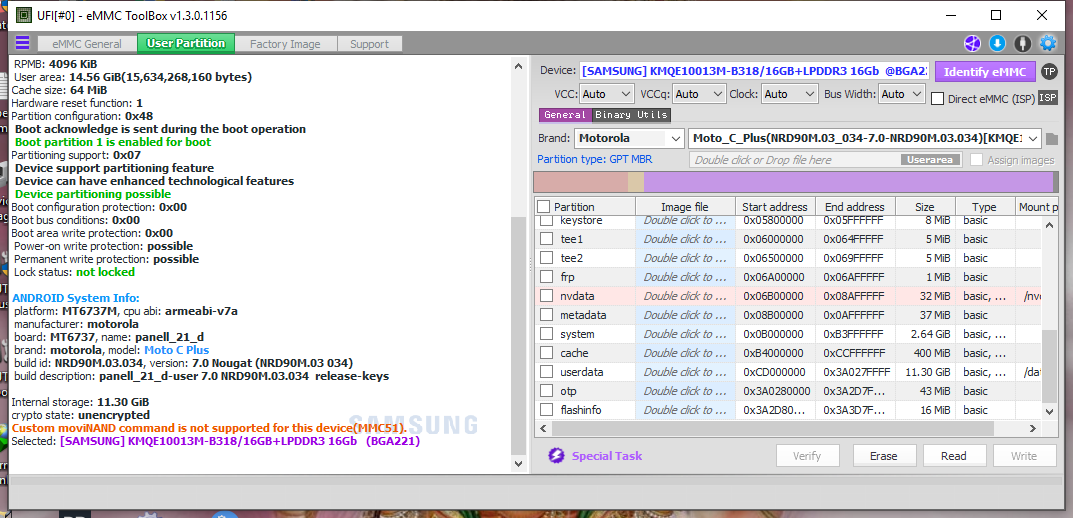1073x518 pixels.
Task: Click the ISP badge icon
Action: [1047, 97]
